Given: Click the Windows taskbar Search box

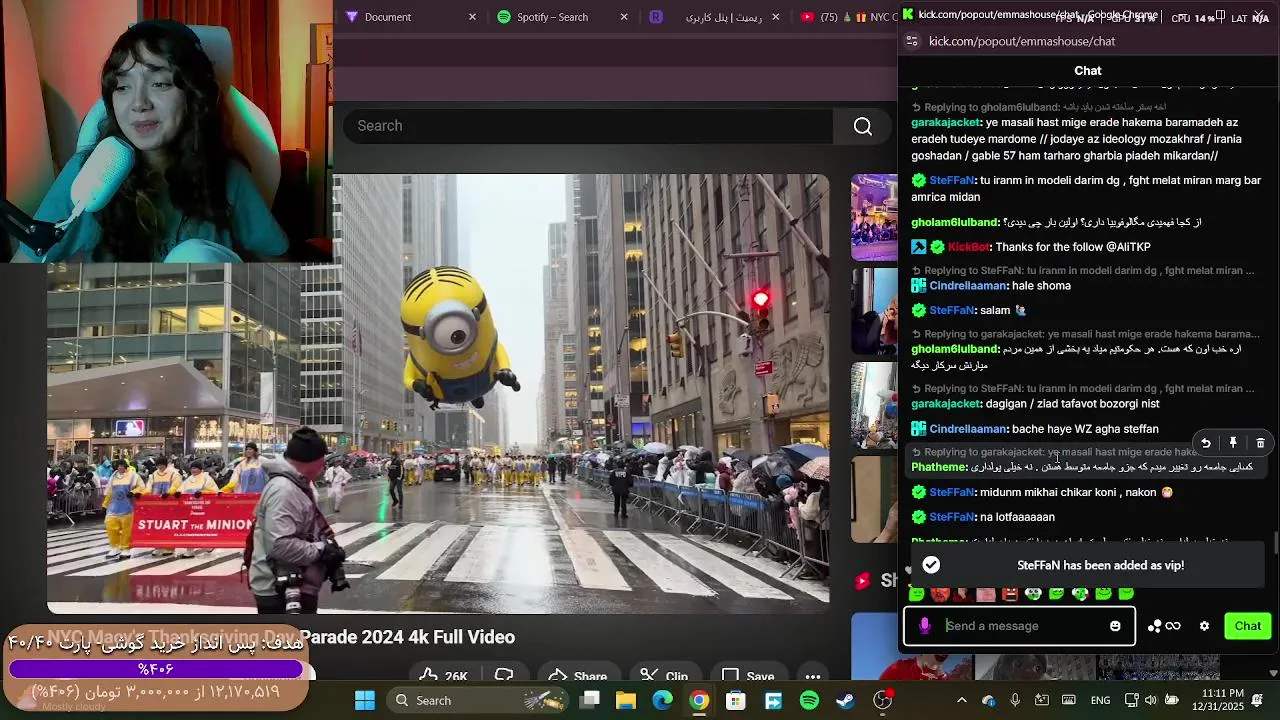Looking at the screenshot, I should pyautogui.click(x=478, y=700).
